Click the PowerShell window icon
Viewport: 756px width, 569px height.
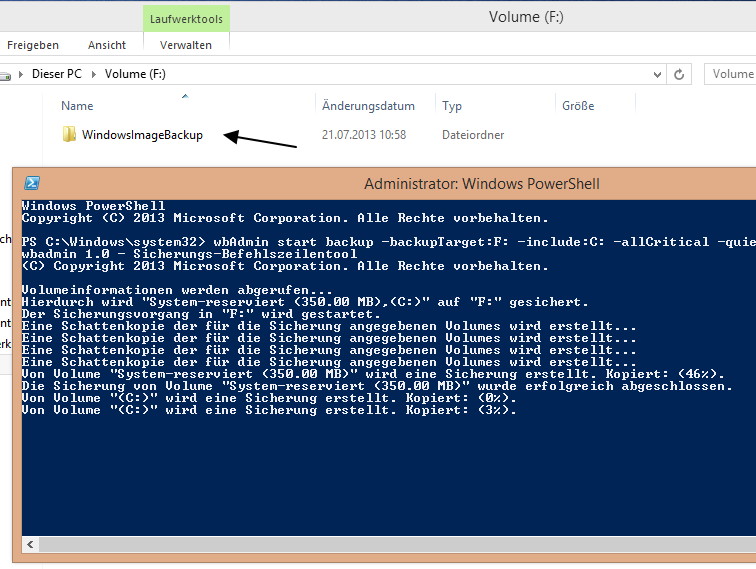[32, 183]
